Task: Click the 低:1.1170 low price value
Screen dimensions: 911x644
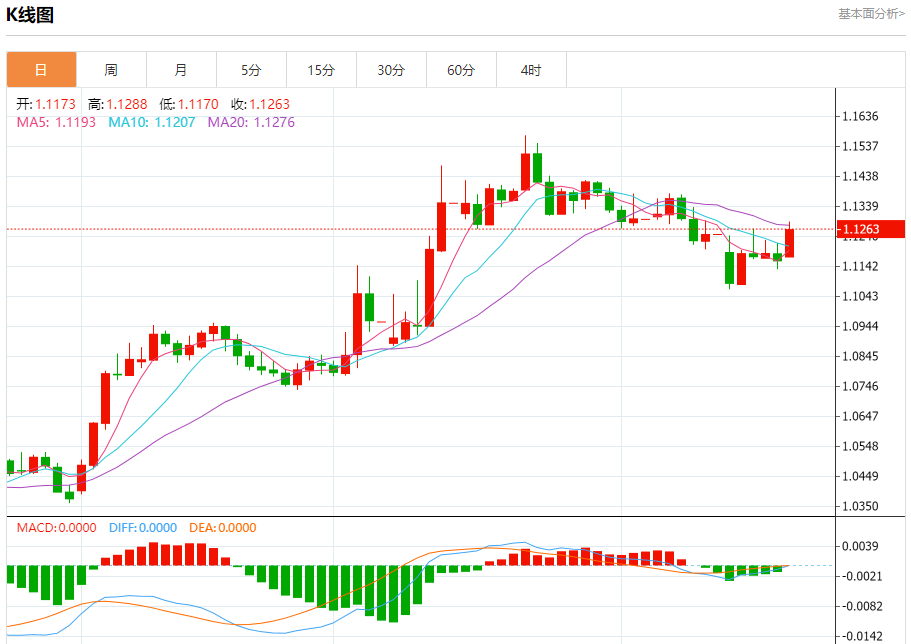Action: (x=189, y=104)
